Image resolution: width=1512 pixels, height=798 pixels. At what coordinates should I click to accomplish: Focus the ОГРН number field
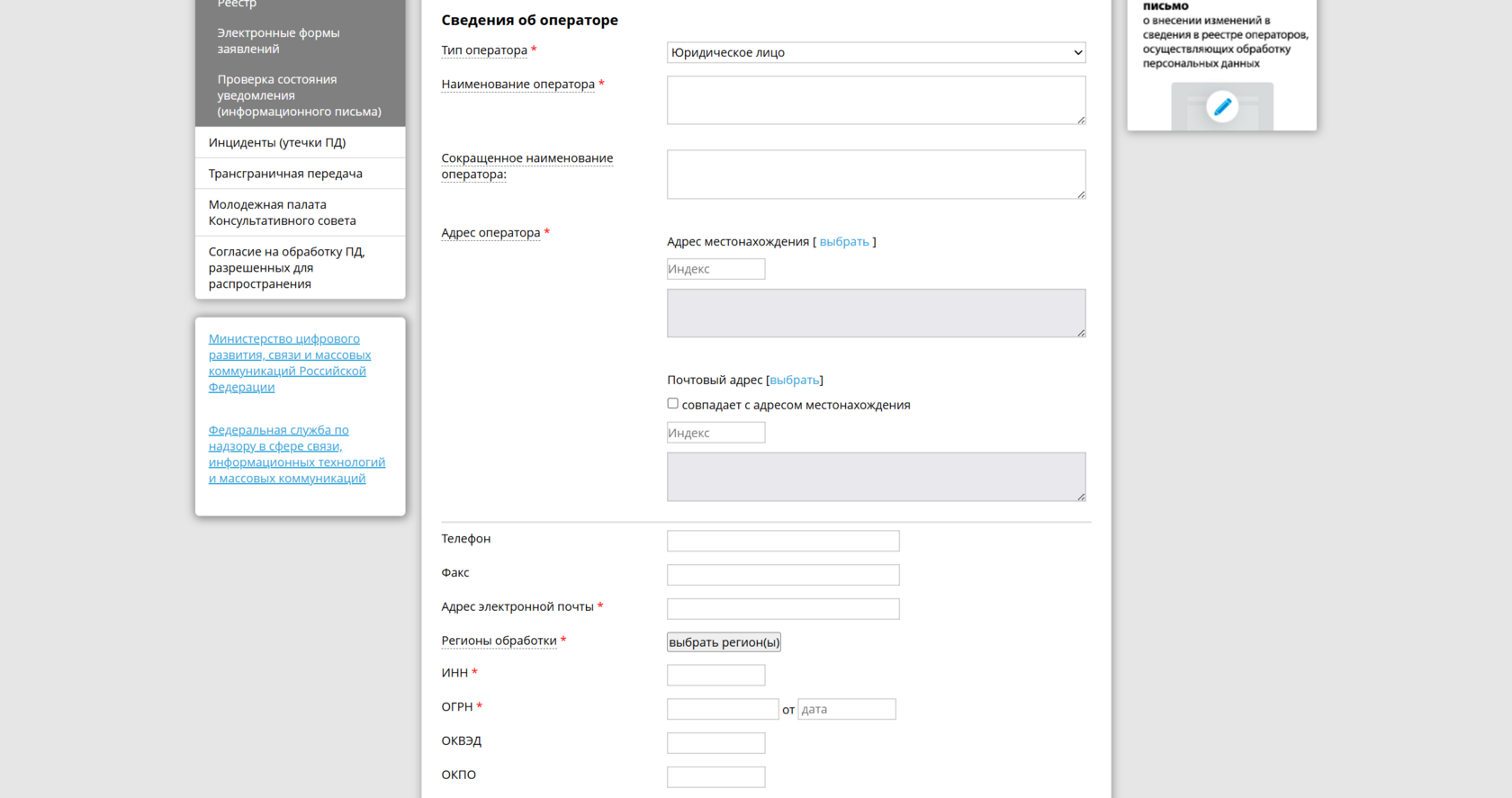coord(723,709)
